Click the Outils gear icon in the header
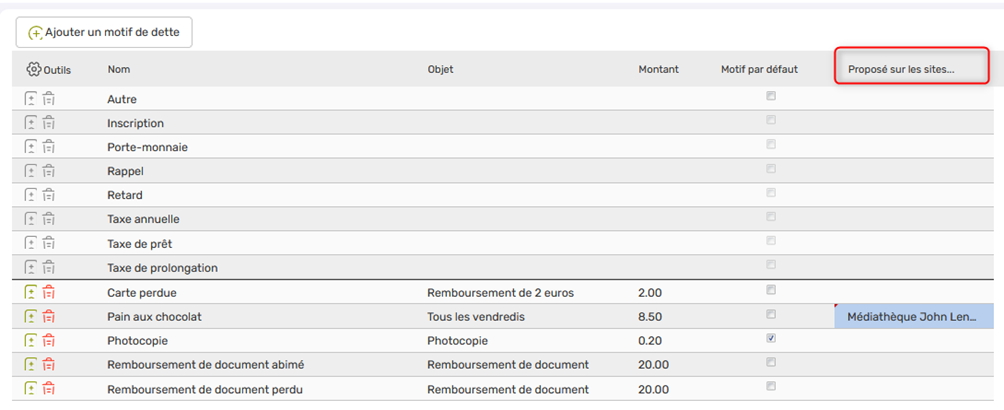The height and width of the screenshot is (410, 1004). 34,70
